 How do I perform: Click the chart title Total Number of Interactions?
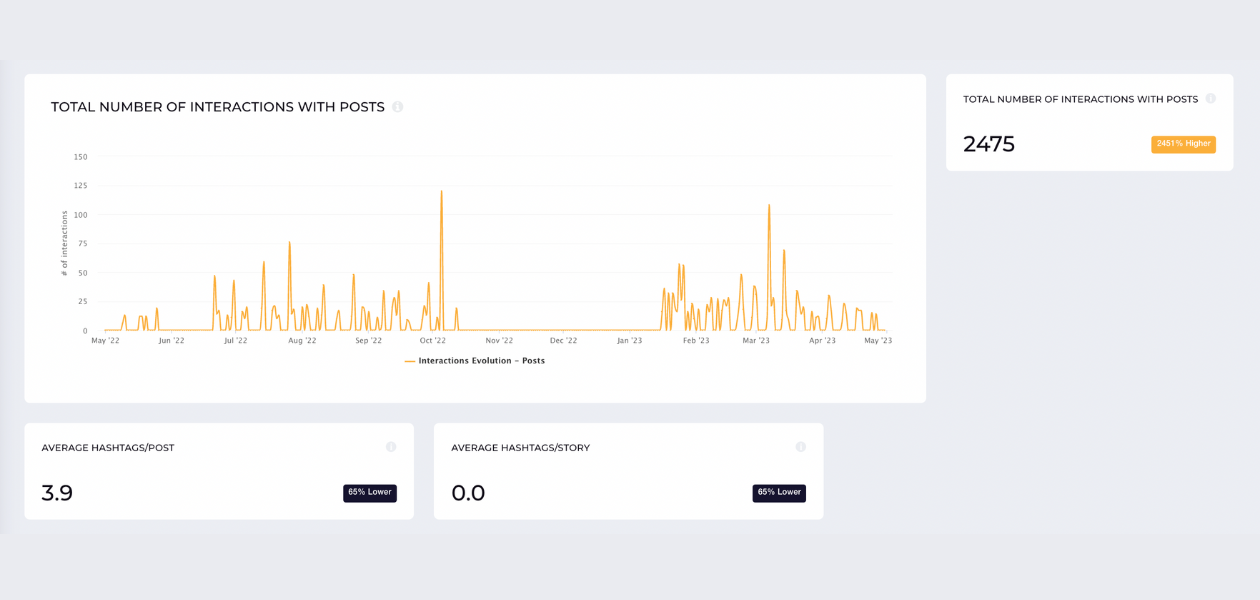click(x=218, y=107)
